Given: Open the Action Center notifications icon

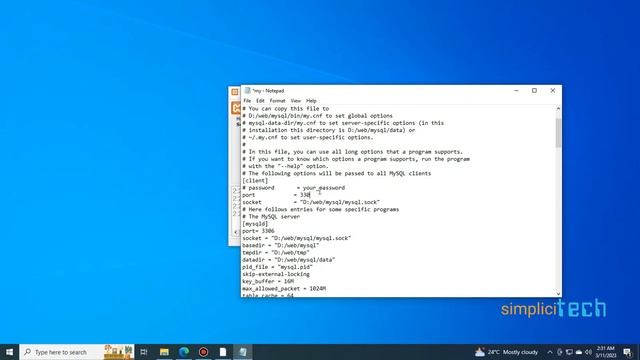Looking at the screenshot, I should tap(627, 352).
